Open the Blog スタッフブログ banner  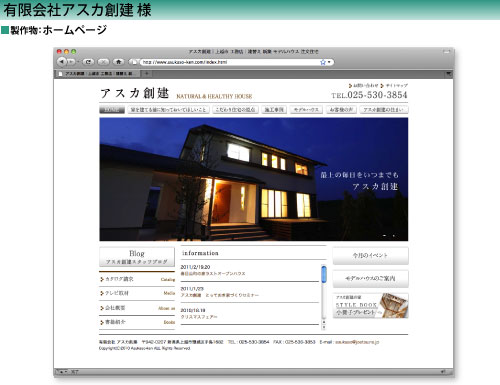137,257
